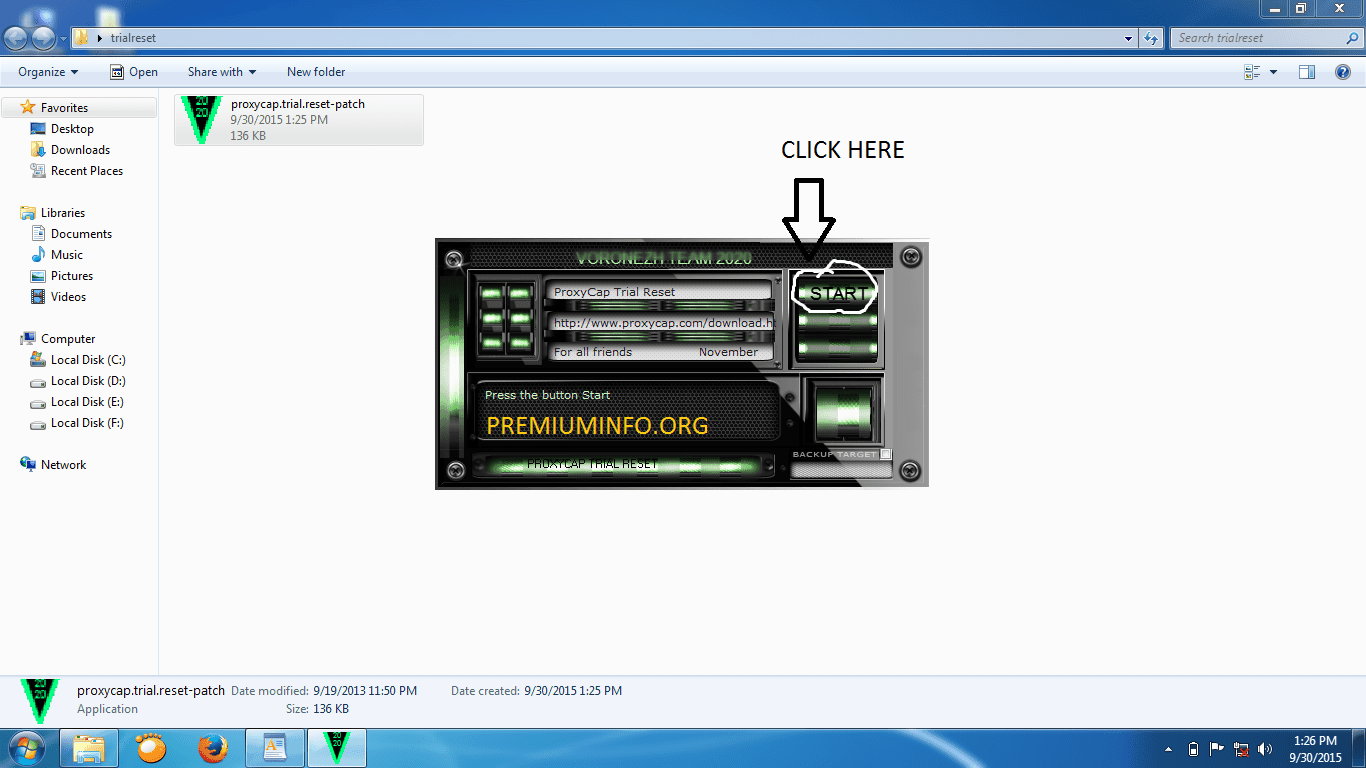Open Recent Places

[x=87, y=171]
